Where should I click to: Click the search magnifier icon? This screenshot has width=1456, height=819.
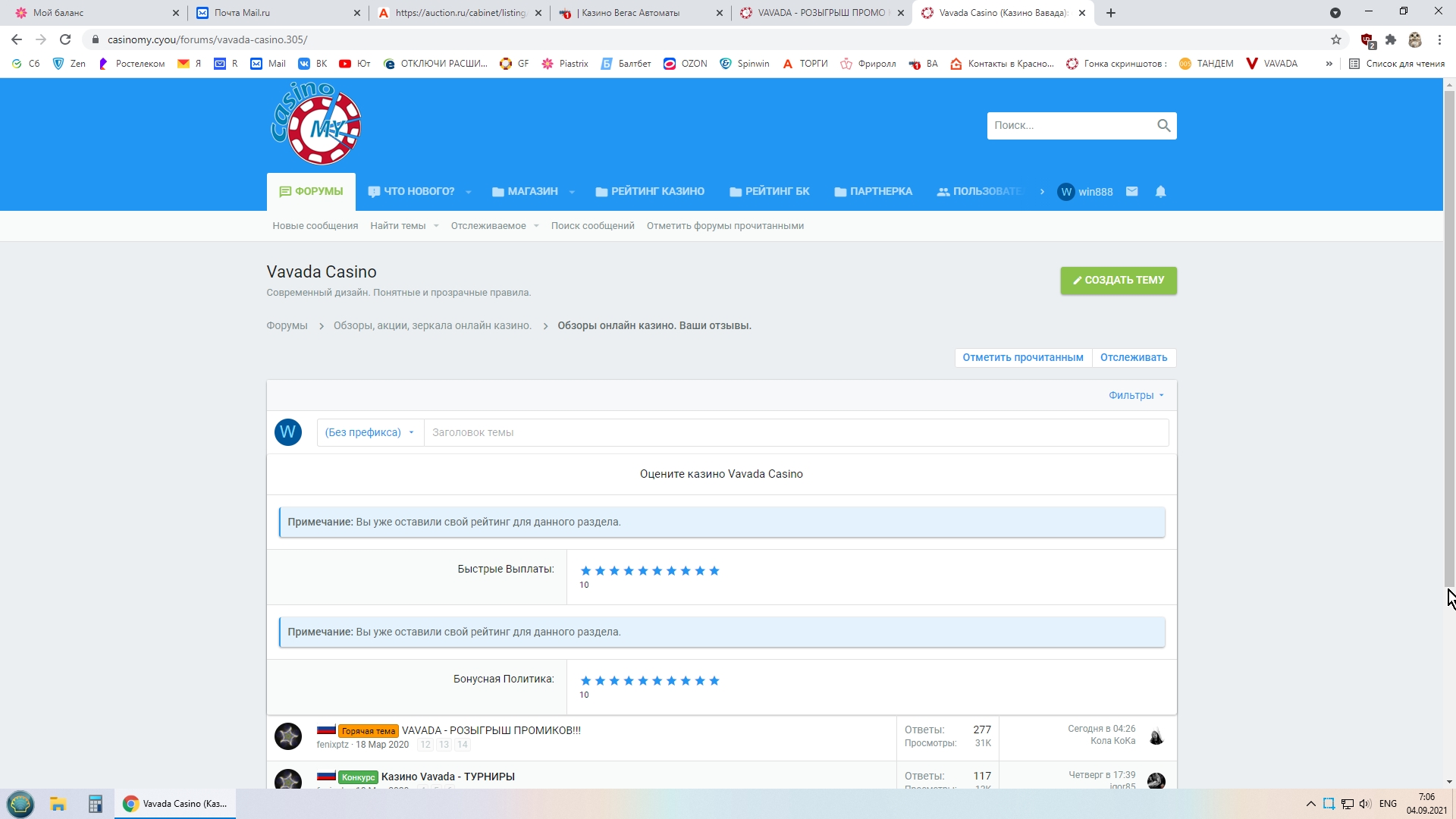[x=1163, y=126]
